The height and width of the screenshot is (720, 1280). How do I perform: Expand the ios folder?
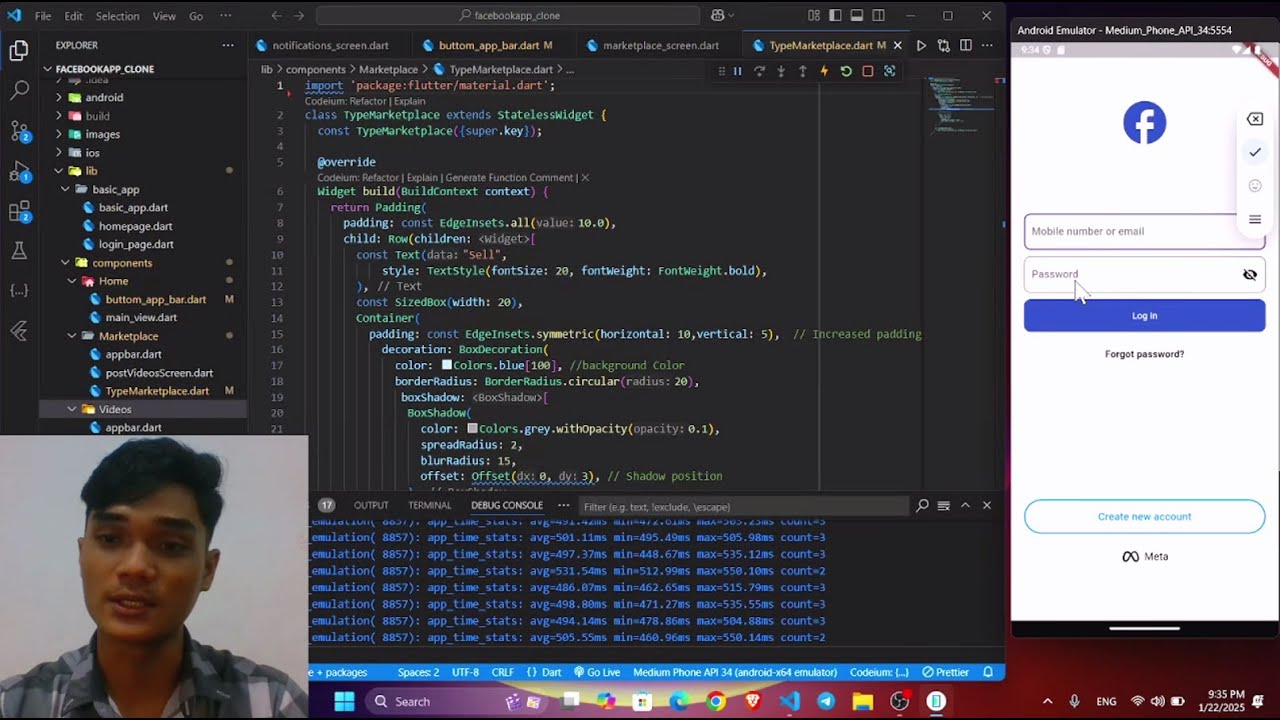point(92,153)
